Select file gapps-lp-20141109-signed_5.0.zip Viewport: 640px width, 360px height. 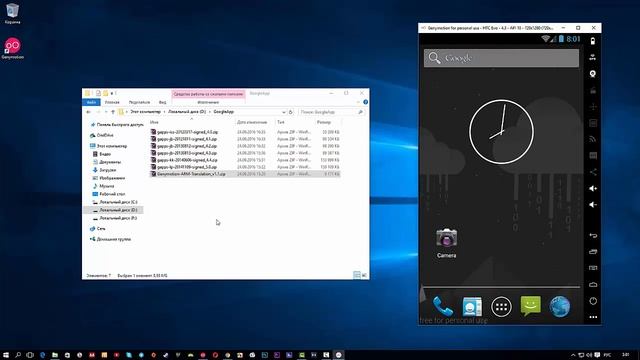(245, 167)
